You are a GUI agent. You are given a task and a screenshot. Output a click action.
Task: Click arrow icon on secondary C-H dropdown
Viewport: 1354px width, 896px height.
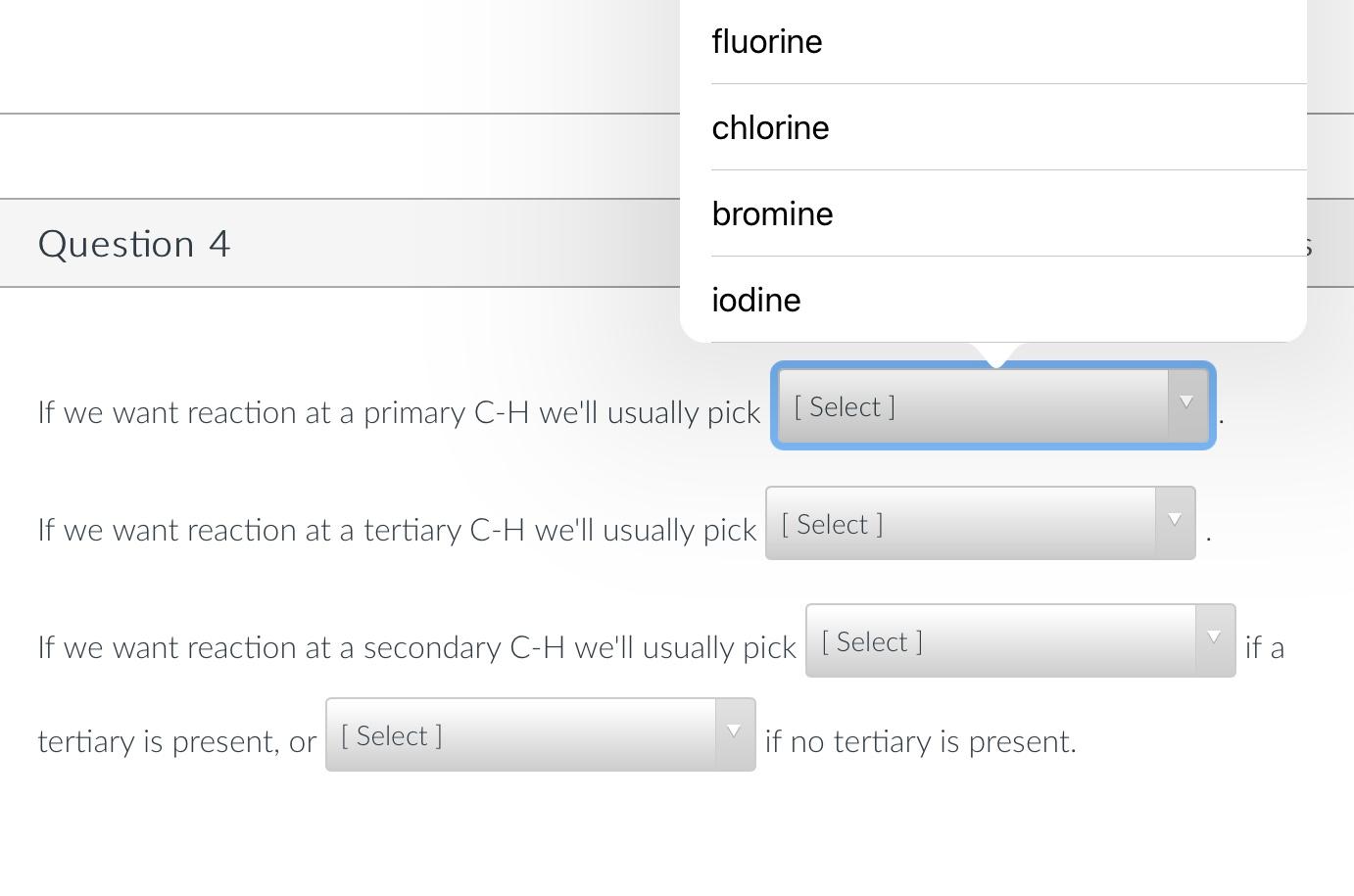(1214, 638)
